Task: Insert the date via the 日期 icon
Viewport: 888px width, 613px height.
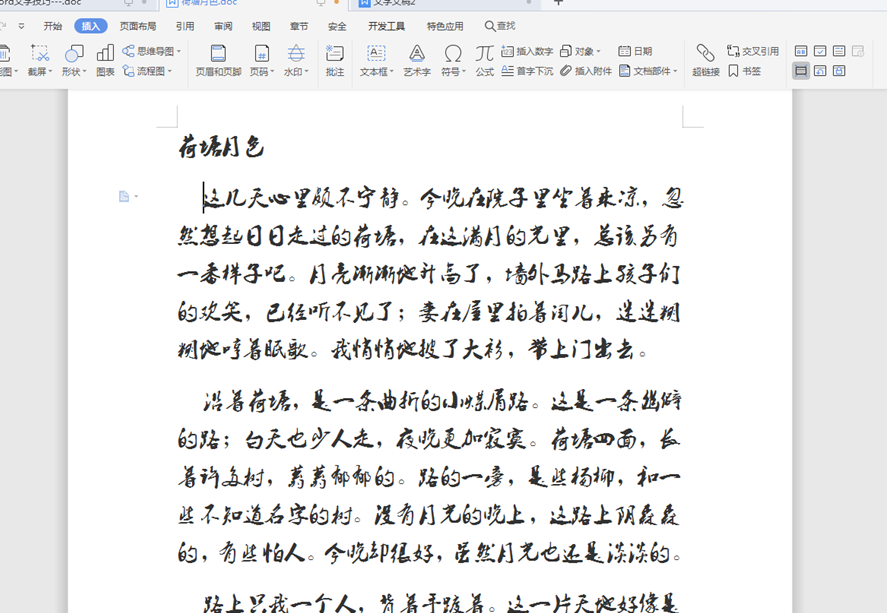Action: [x=635, y=51]
